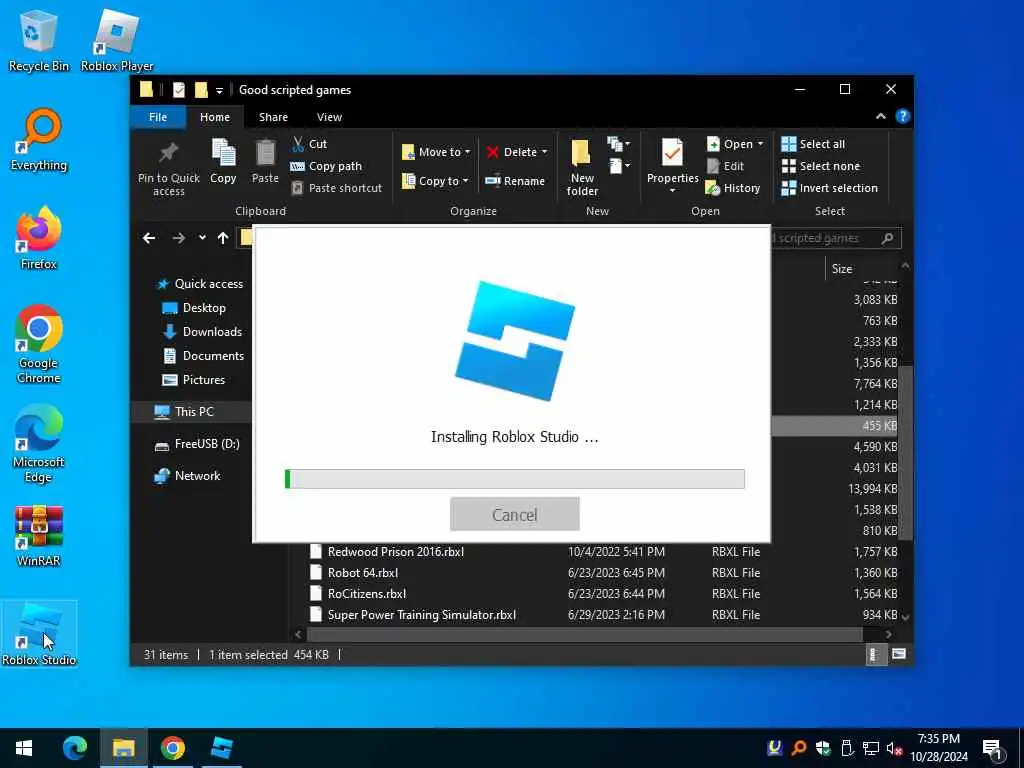The image size is (1024, 768).
Task: Select Network in navigation pane
Action: (187, 476)
